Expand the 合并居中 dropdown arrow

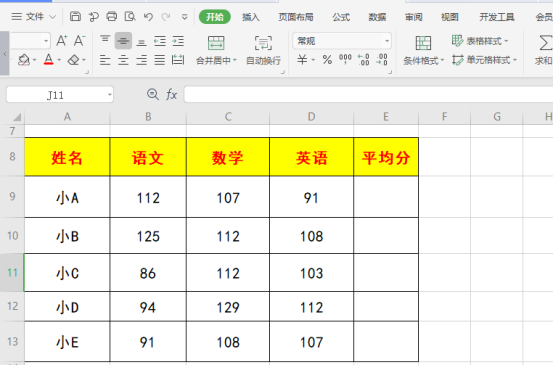(235, 60)
